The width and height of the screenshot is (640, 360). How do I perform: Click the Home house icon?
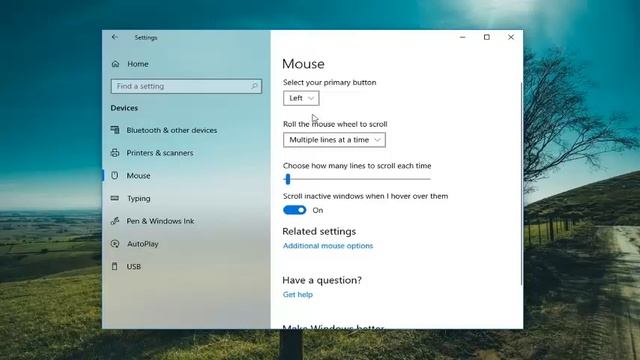116,64
